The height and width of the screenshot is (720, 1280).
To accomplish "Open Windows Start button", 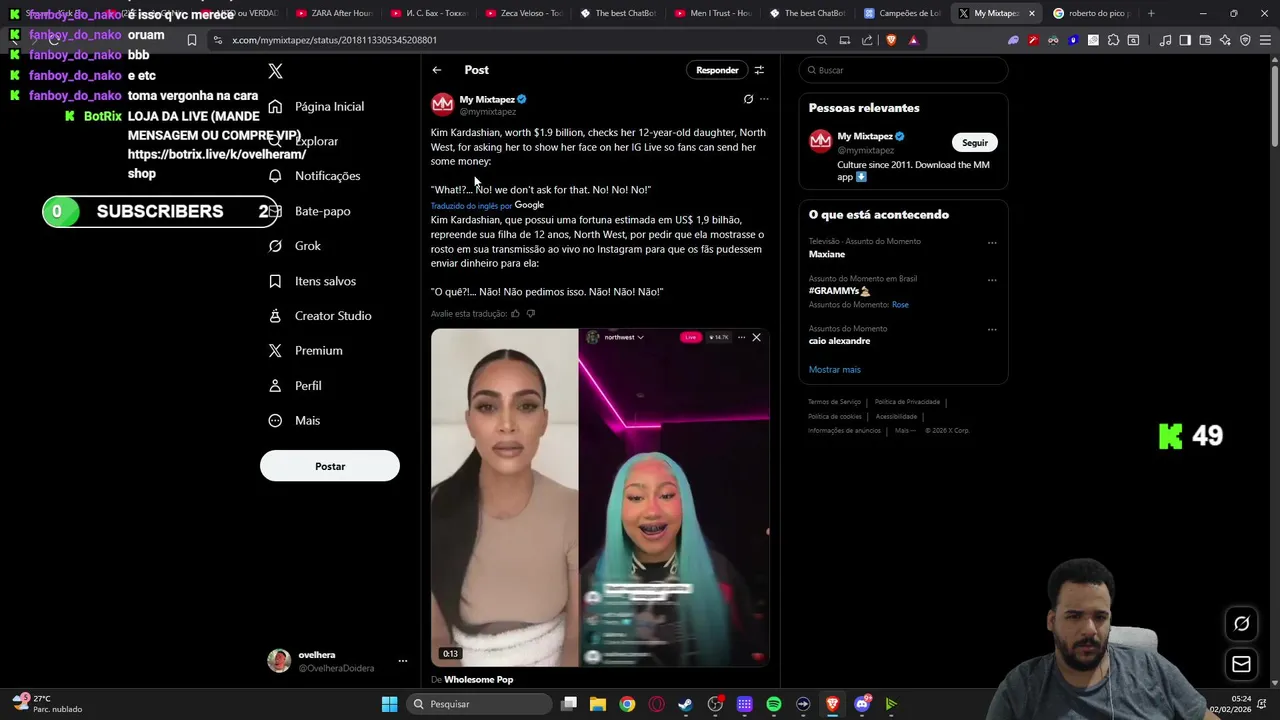I will point(390,704).
